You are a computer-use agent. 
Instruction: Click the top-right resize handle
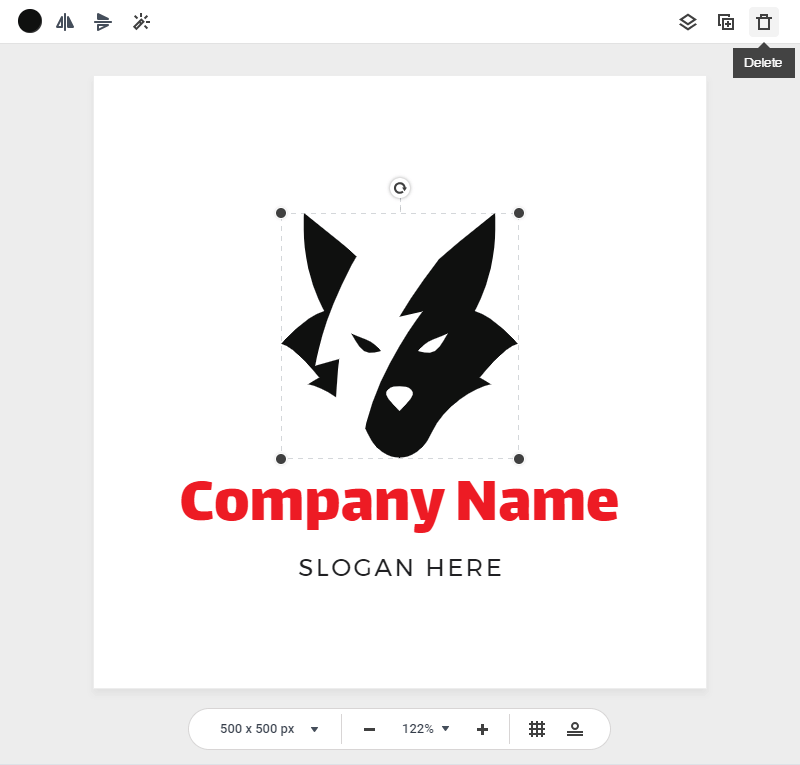[x=519, y=213]
